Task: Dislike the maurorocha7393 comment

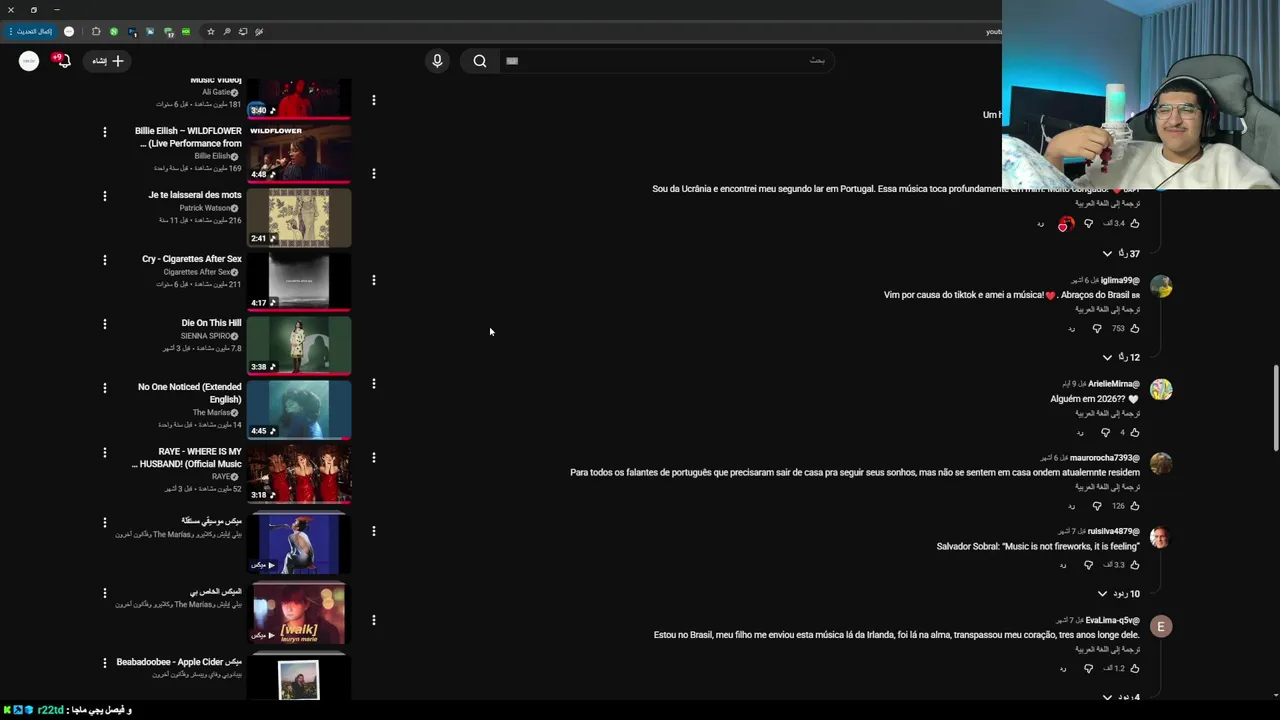Action: tap(1097, 506)
